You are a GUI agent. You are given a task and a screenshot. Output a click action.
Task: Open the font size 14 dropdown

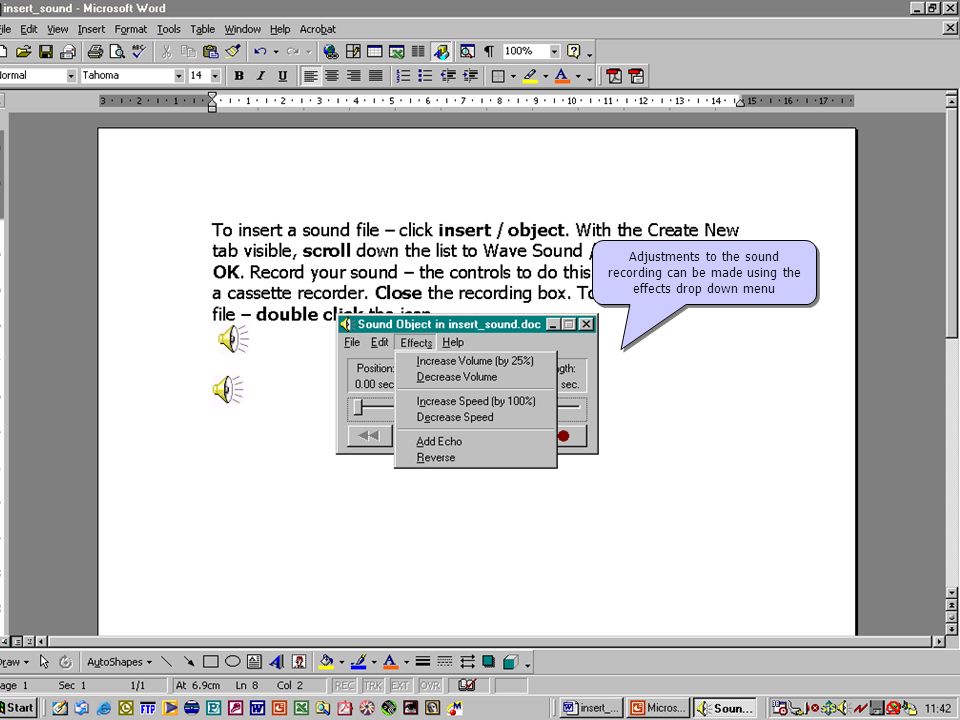[215, 76]
